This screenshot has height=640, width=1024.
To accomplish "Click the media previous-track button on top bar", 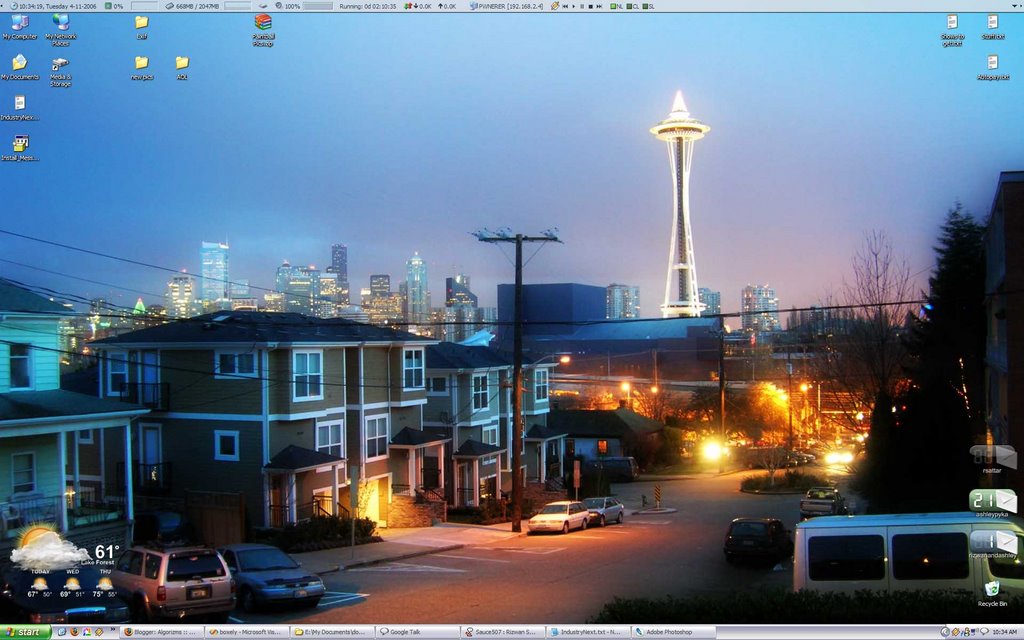I will [x=565, y=7].
